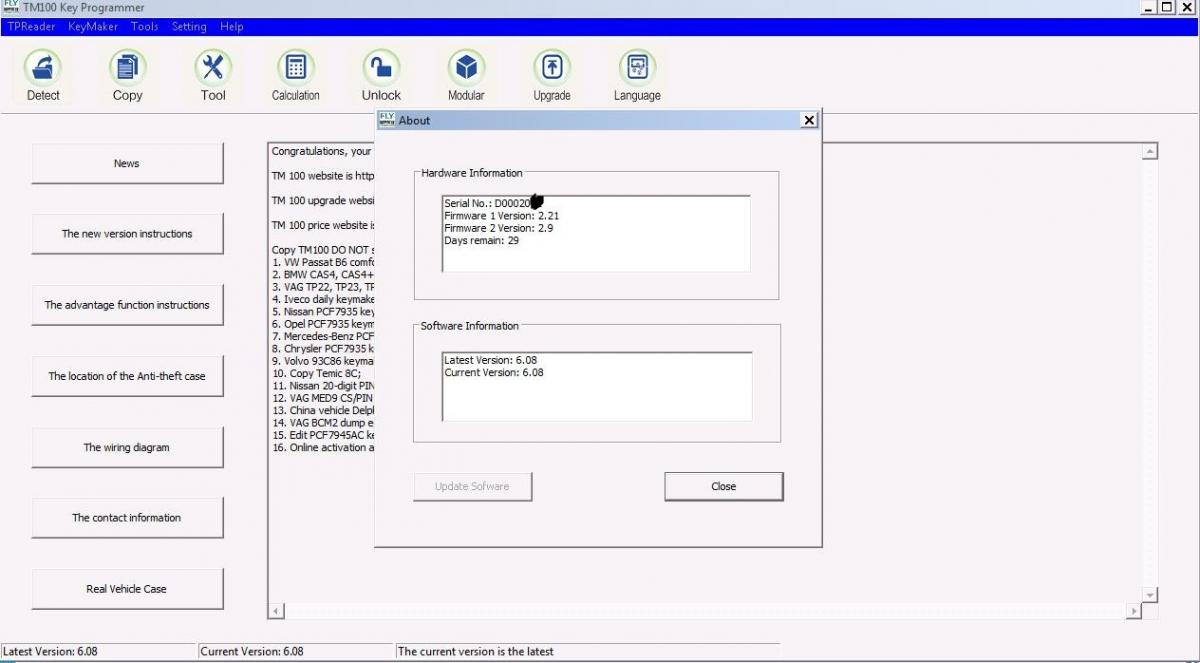Open the Copy tool icon
The height and width of the screenshot is (663, 1200).
[128, 68]
